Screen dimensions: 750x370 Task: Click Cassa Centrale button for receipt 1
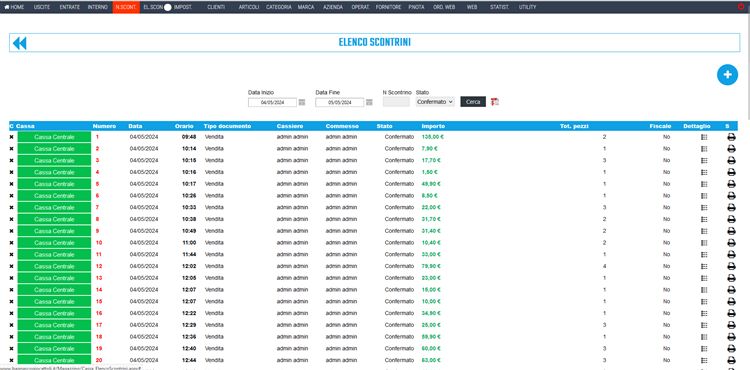coord(55,137)
